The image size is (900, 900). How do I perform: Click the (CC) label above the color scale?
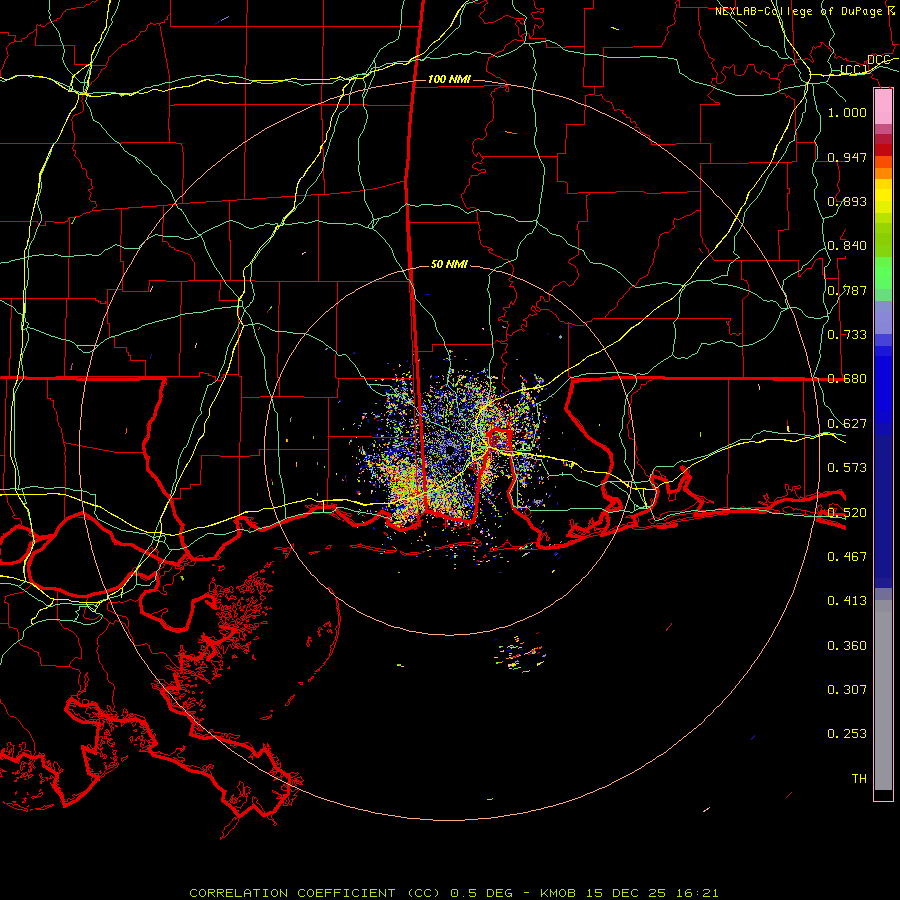[x=854, y=69]
